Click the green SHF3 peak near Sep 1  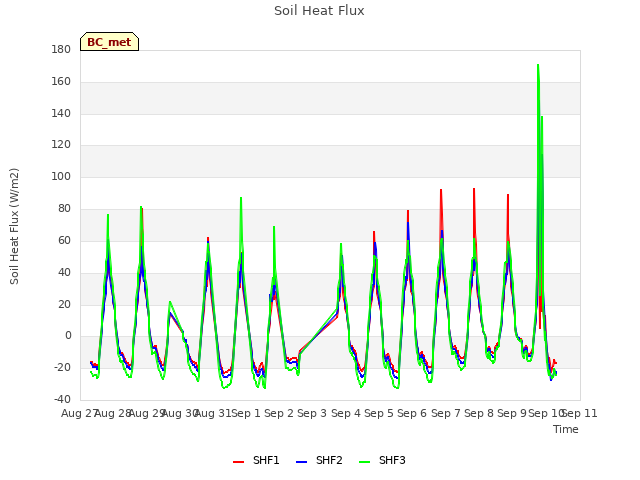[x=241, y=198]
